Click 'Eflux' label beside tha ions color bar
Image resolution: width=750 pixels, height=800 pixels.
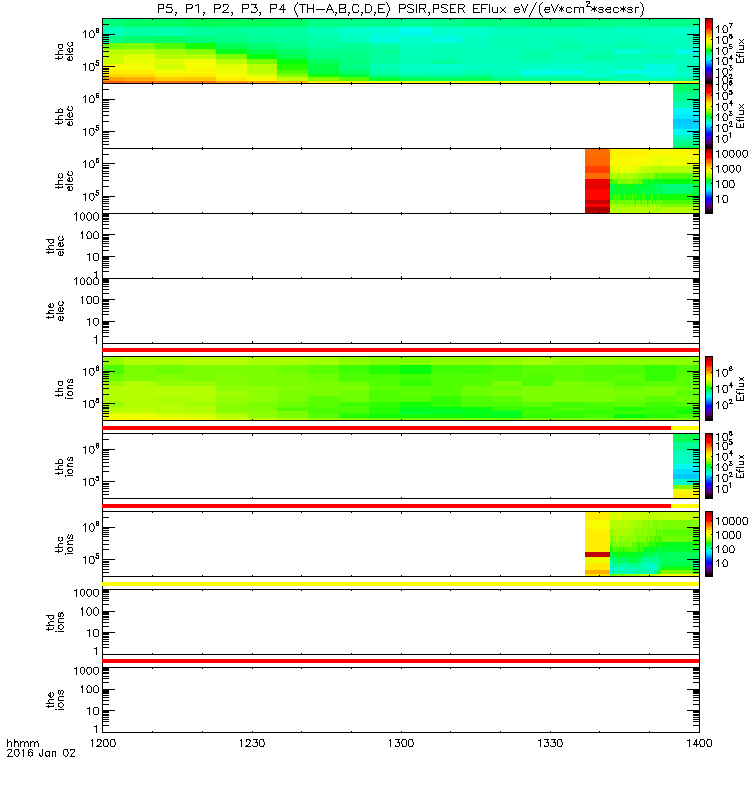740,389
